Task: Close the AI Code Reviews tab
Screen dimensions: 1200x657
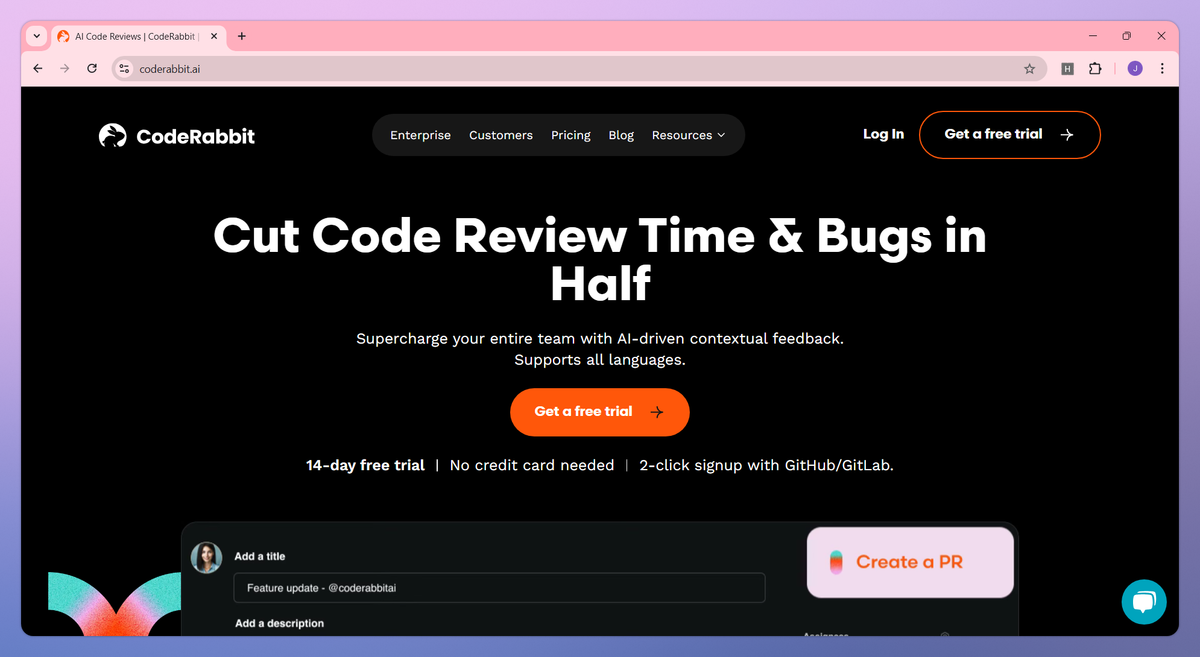Action: pyautogui.click(x=214, y=36)
